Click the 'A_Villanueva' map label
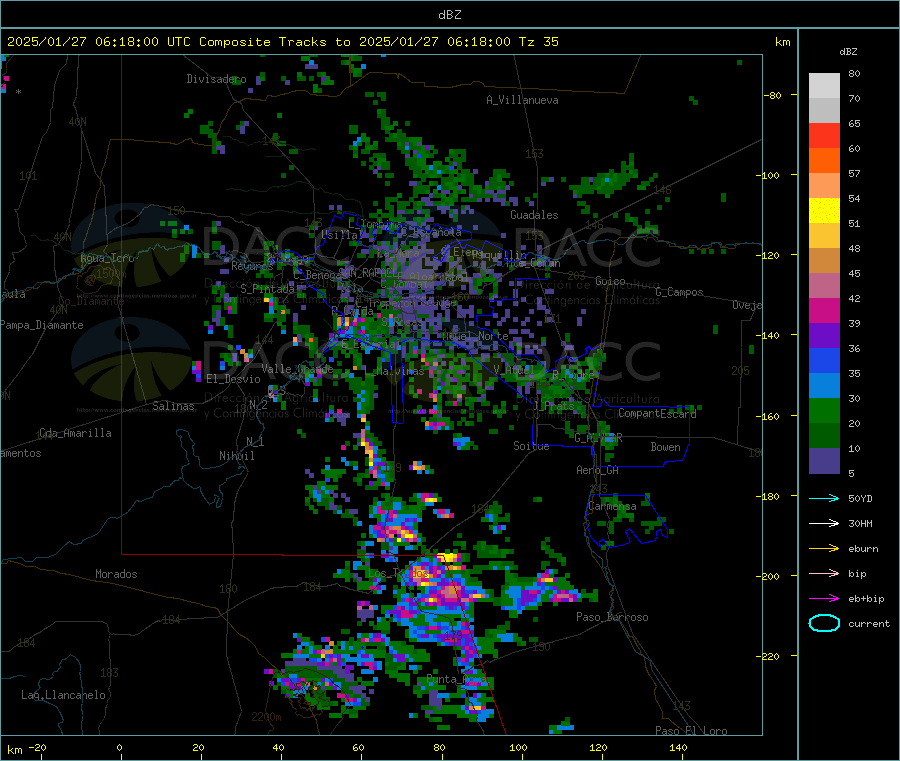Screen dimensions: 900x761 (x=522, y=100)
